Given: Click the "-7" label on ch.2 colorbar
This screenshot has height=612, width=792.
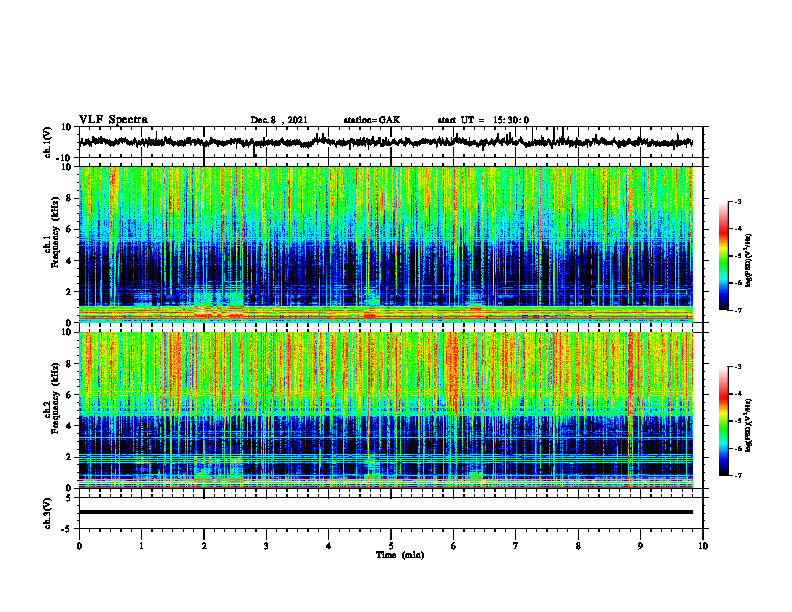Looking at the screenshot, I should point(738,476).
